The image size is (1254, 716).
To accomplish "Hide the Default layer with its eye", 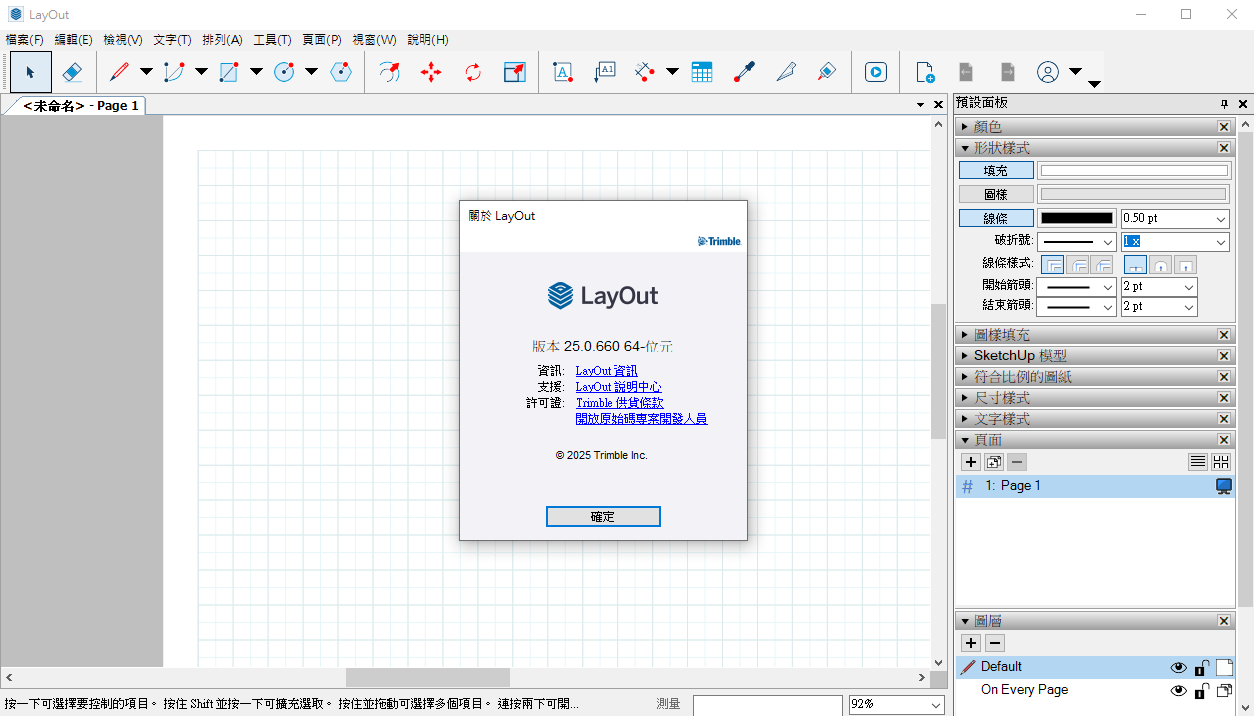I will [1179, 667].
